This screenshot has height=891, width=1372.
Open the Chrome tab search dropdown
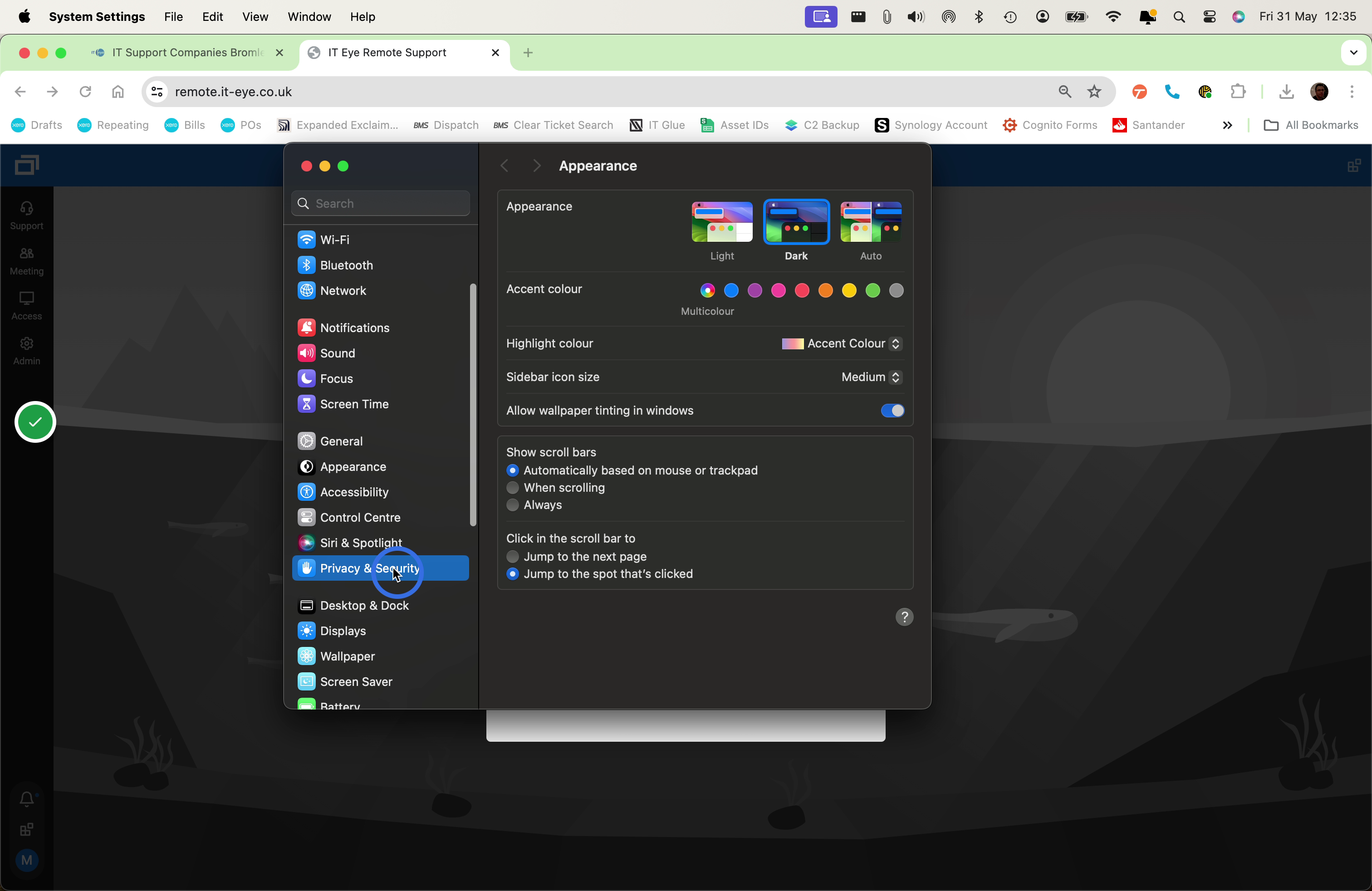1353,53
